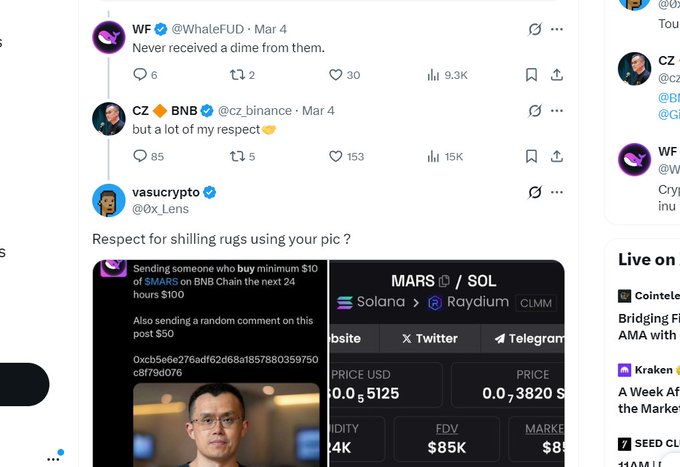View analytics of CZ's 15K views tweet
This screenshot has height=467, width=680.
(x=434, y=156)
